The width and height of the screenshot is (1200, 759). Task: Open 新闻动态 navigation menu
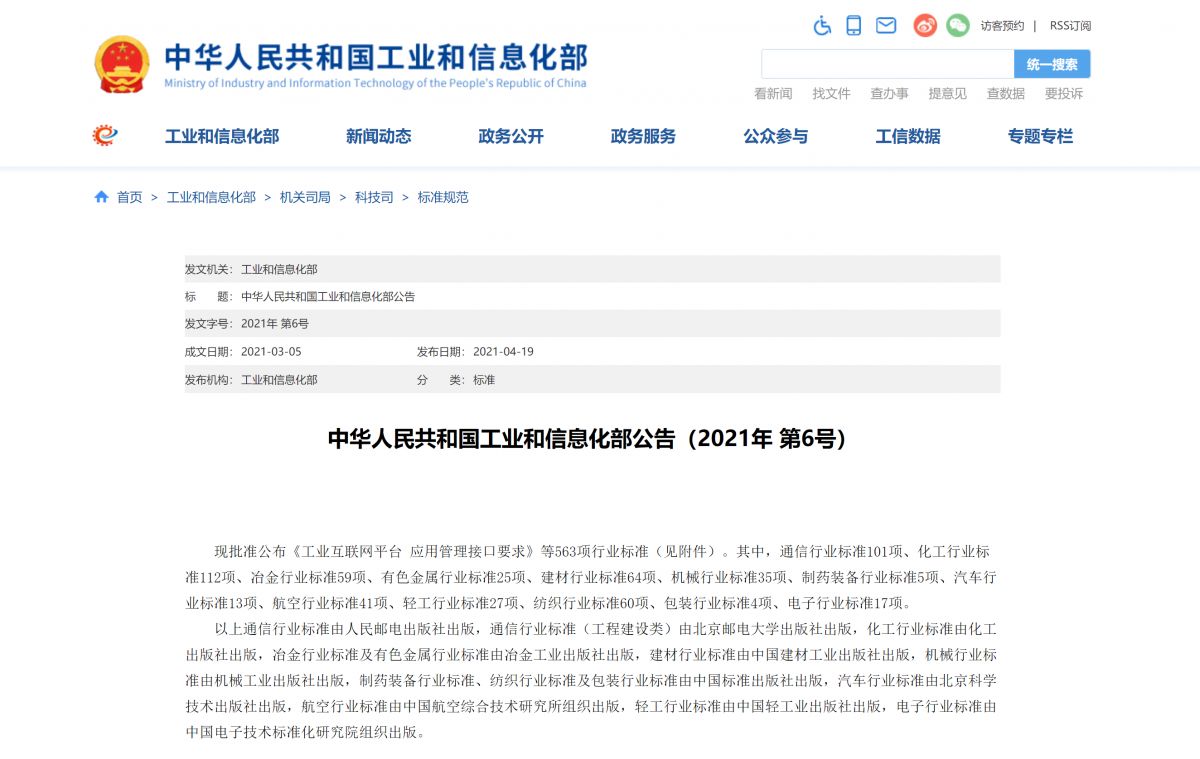[x=379, y=137]
